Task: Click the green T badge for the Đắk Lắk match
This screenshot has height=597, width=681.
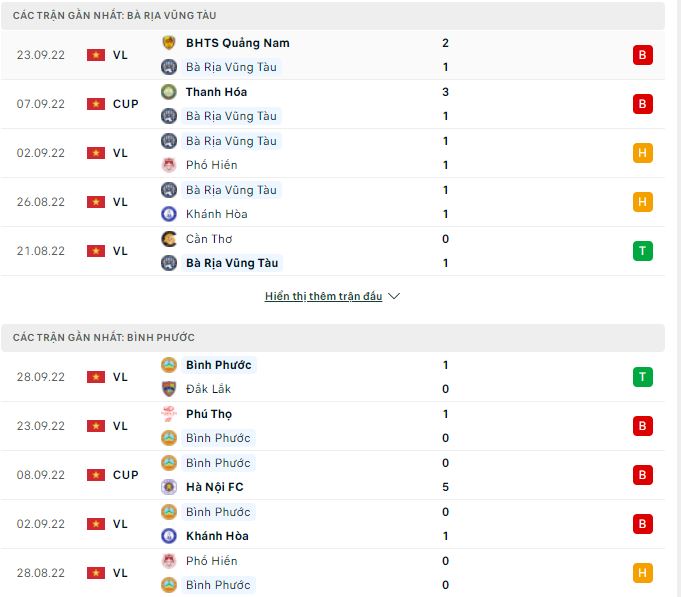Action: (x=642, y=377)
